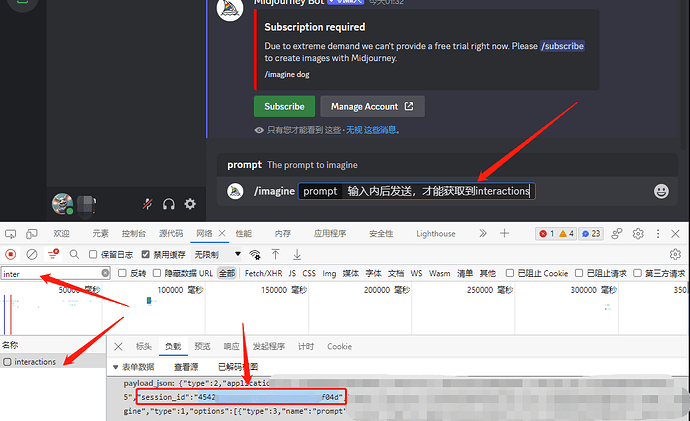The width and height of the screenshot is (690, 421).
Task: Switch to the 预览 details tab
Action: coord(202,346)
